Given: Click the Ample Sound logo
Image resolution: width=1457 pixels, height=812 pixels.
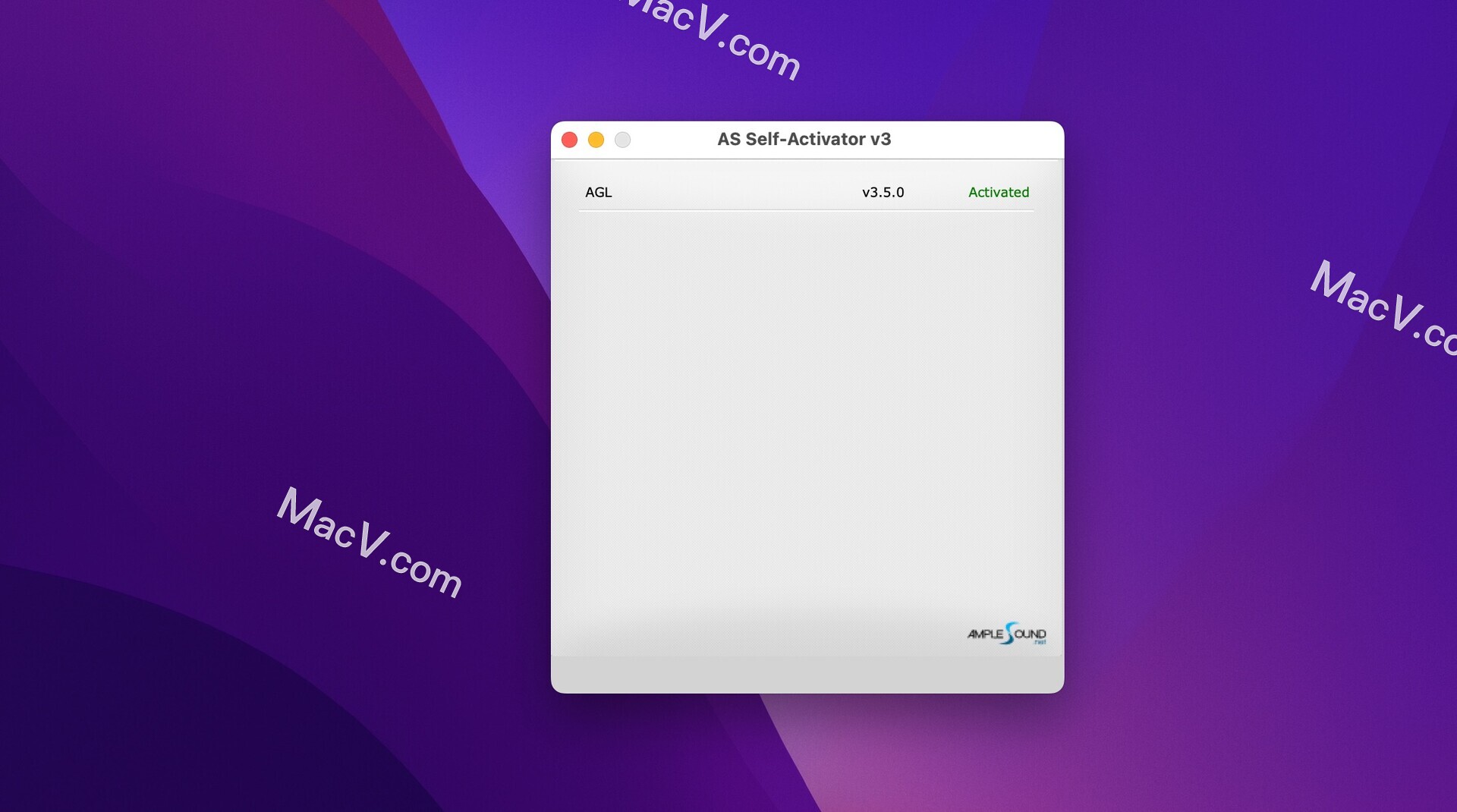Looking at the screenshot, I should click(1006, 634).
